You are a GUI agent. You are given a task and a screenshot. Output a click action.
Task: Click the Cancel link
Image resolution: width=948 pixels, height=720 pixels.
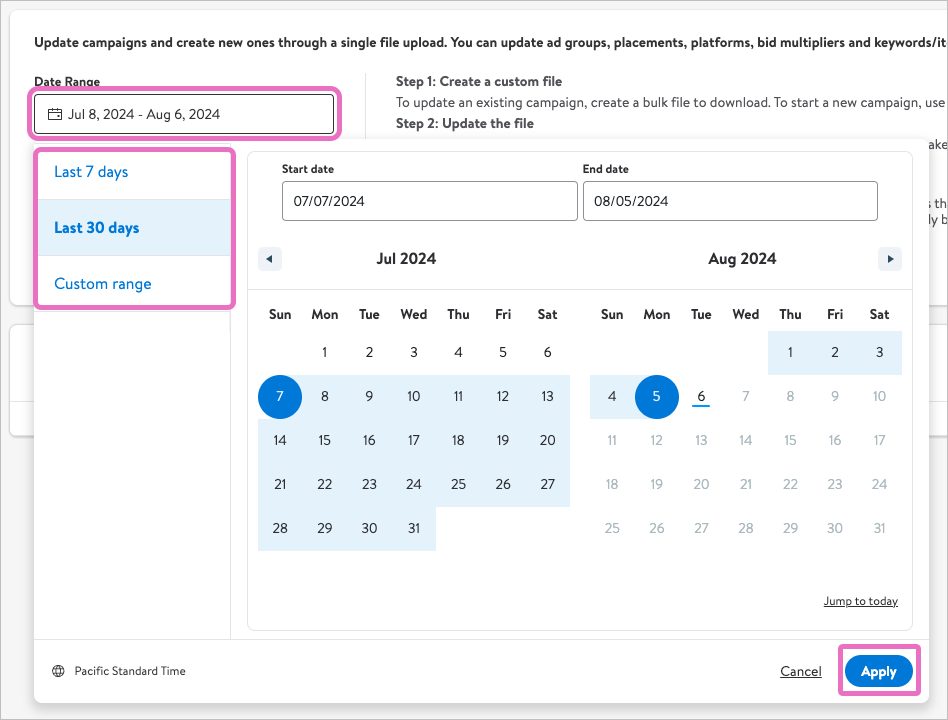point(800,671)
